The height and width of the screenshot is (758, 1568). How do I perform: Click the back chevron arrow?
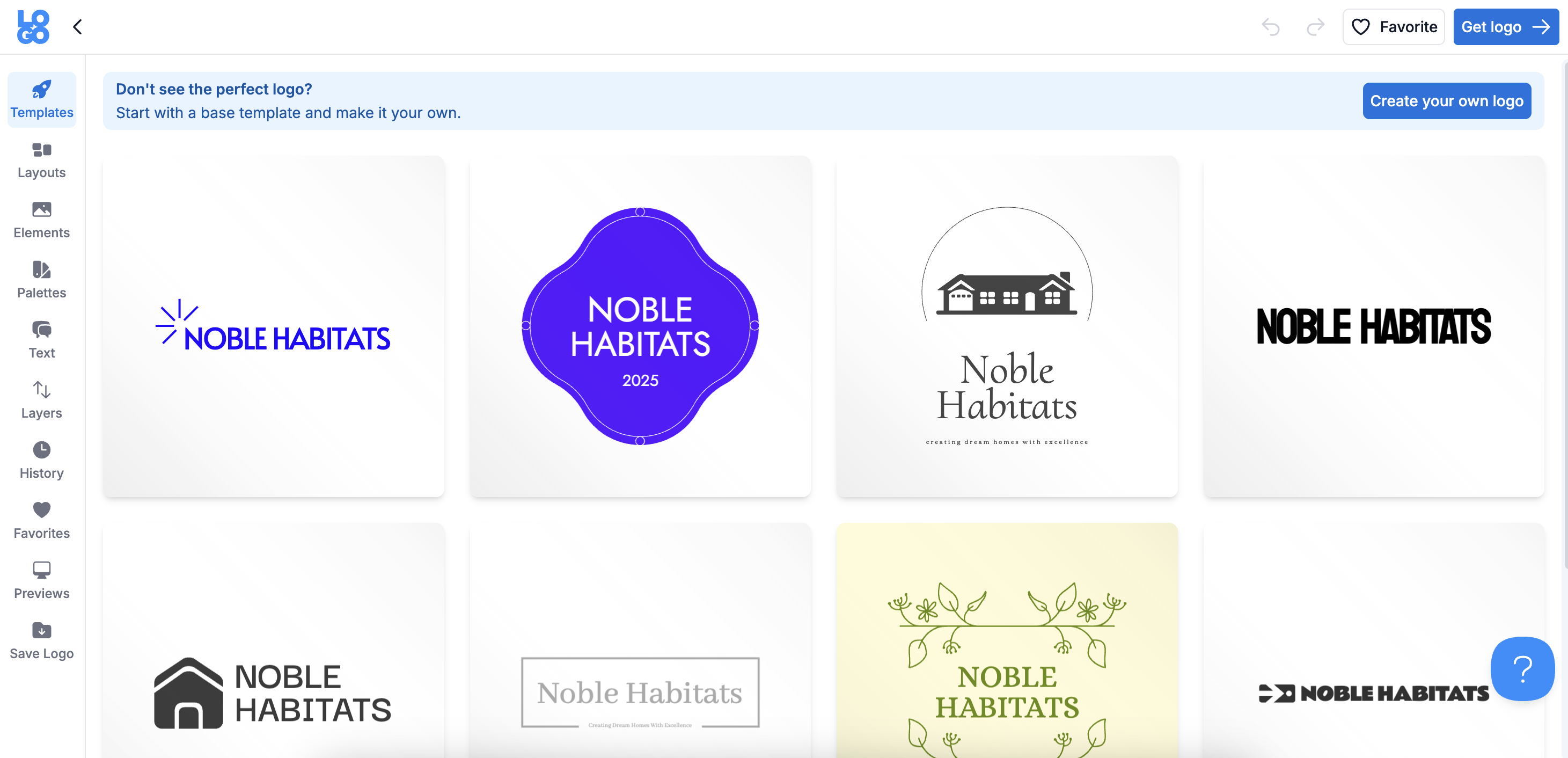(x=77, y=27)
